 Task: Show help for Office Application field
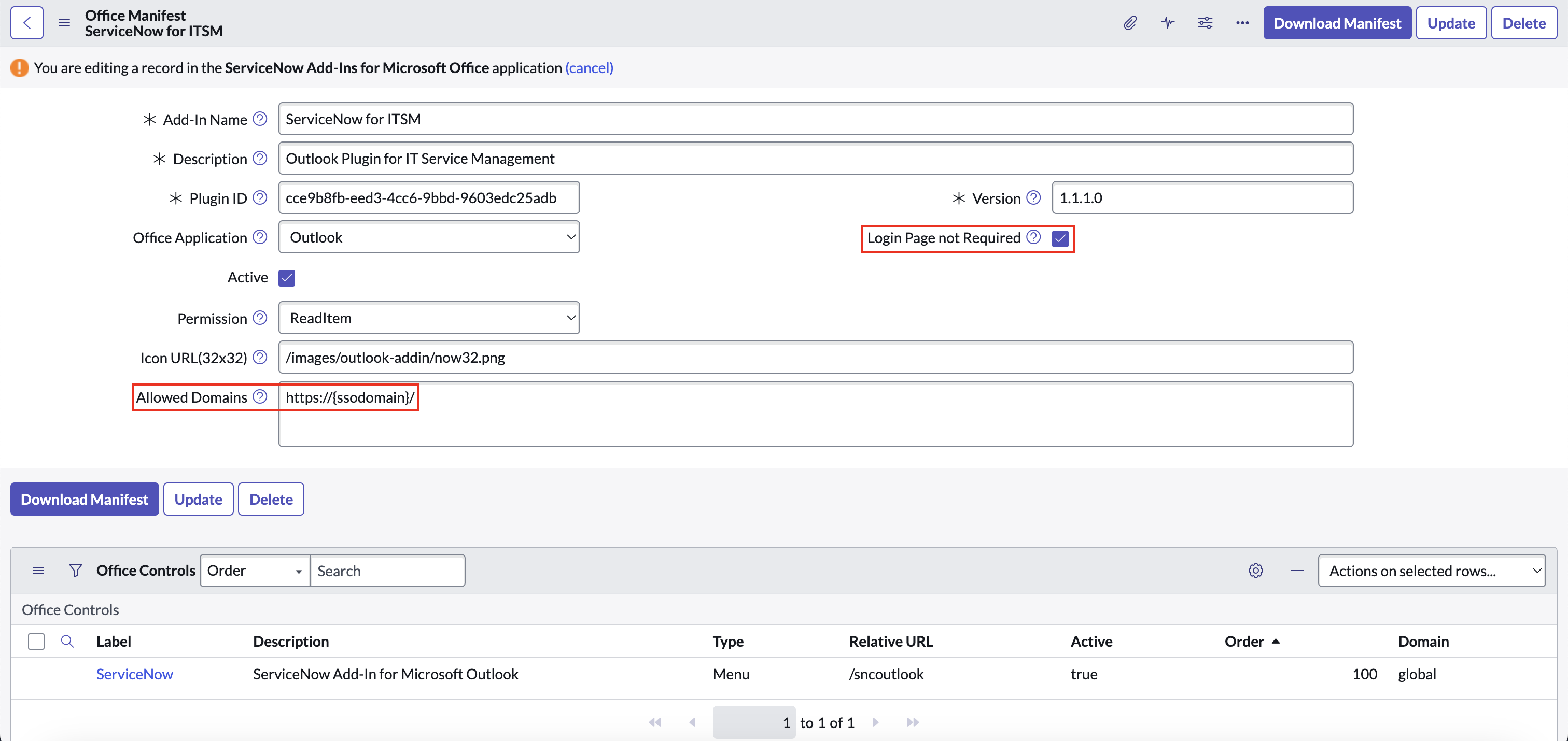260,237
